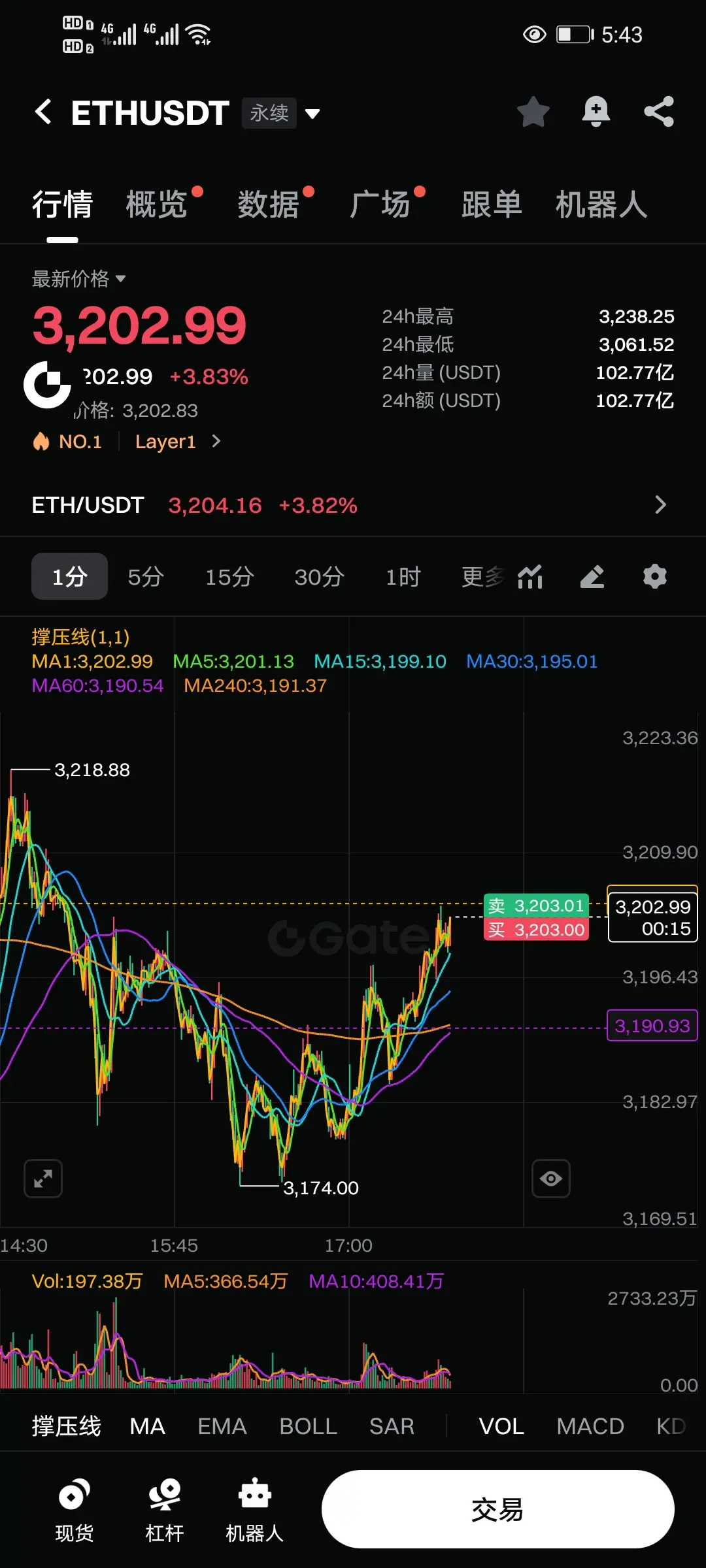Select 1时 chart interval

coord(403,577)
